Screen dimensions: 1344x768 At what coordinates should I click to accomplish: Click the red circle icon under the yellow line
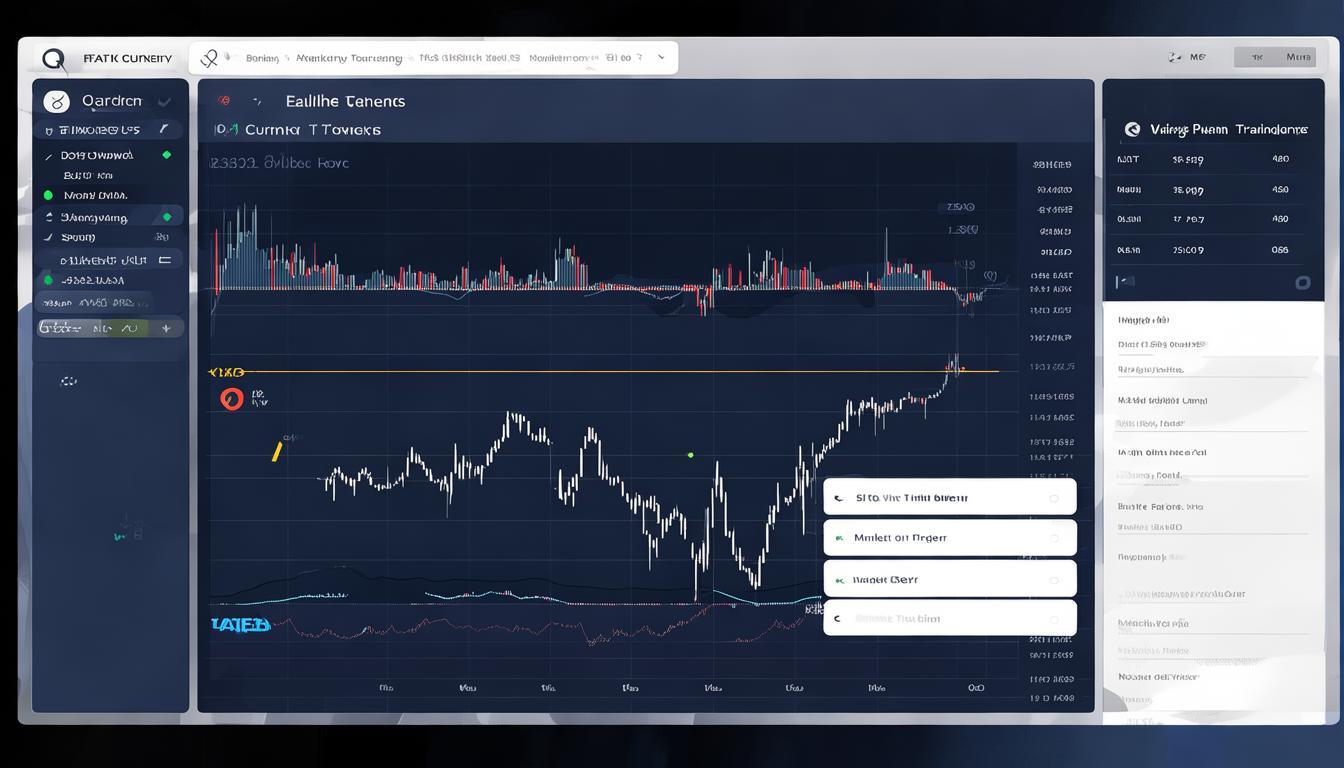(231, 399)
